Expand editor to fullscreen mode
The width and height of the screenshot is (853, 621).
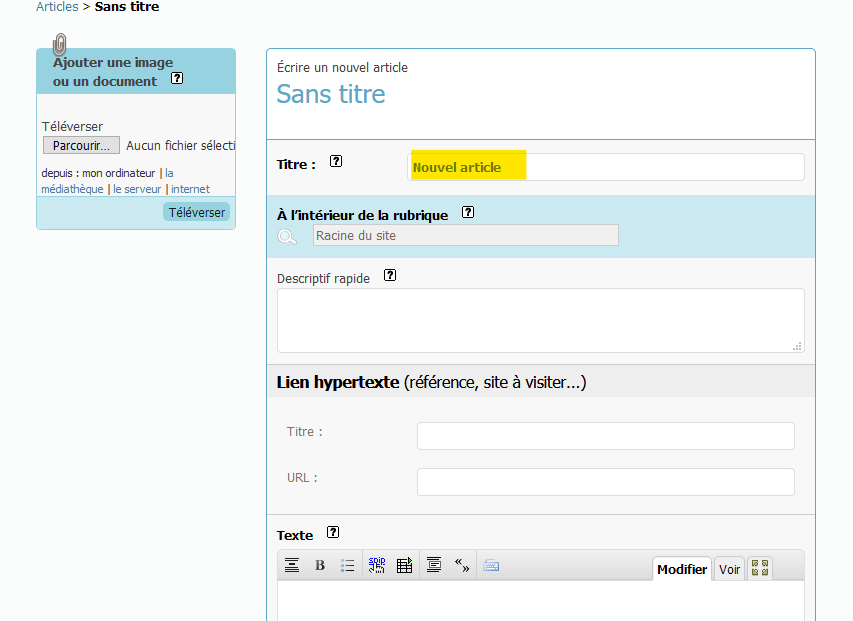tap(760, 568)
